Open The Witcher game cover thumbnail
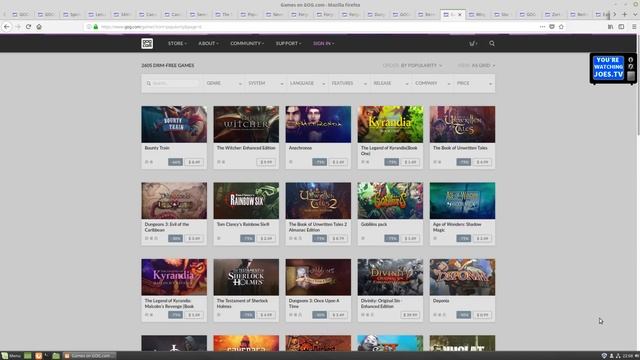The width and height of the screenshot is (640, 360). [x=246, y=124]
